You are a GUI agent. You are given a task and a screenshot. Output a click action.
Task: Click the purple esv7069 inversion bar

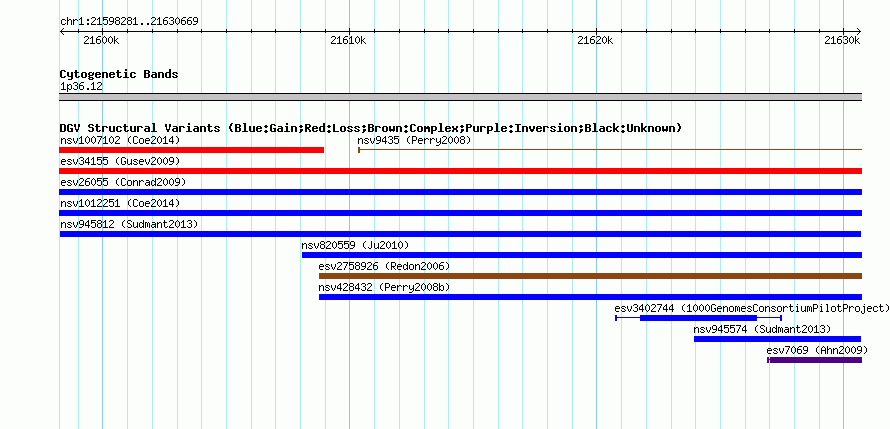click(815, 360)
